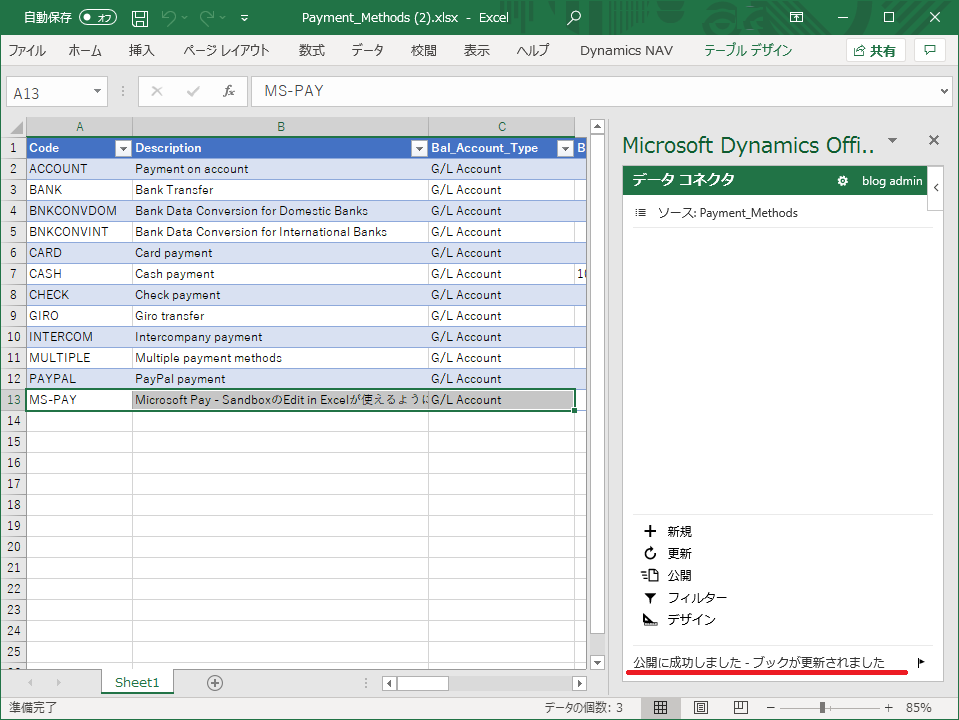Click the ソース list icon
959x720 pixels.
[x=640, y=213]
